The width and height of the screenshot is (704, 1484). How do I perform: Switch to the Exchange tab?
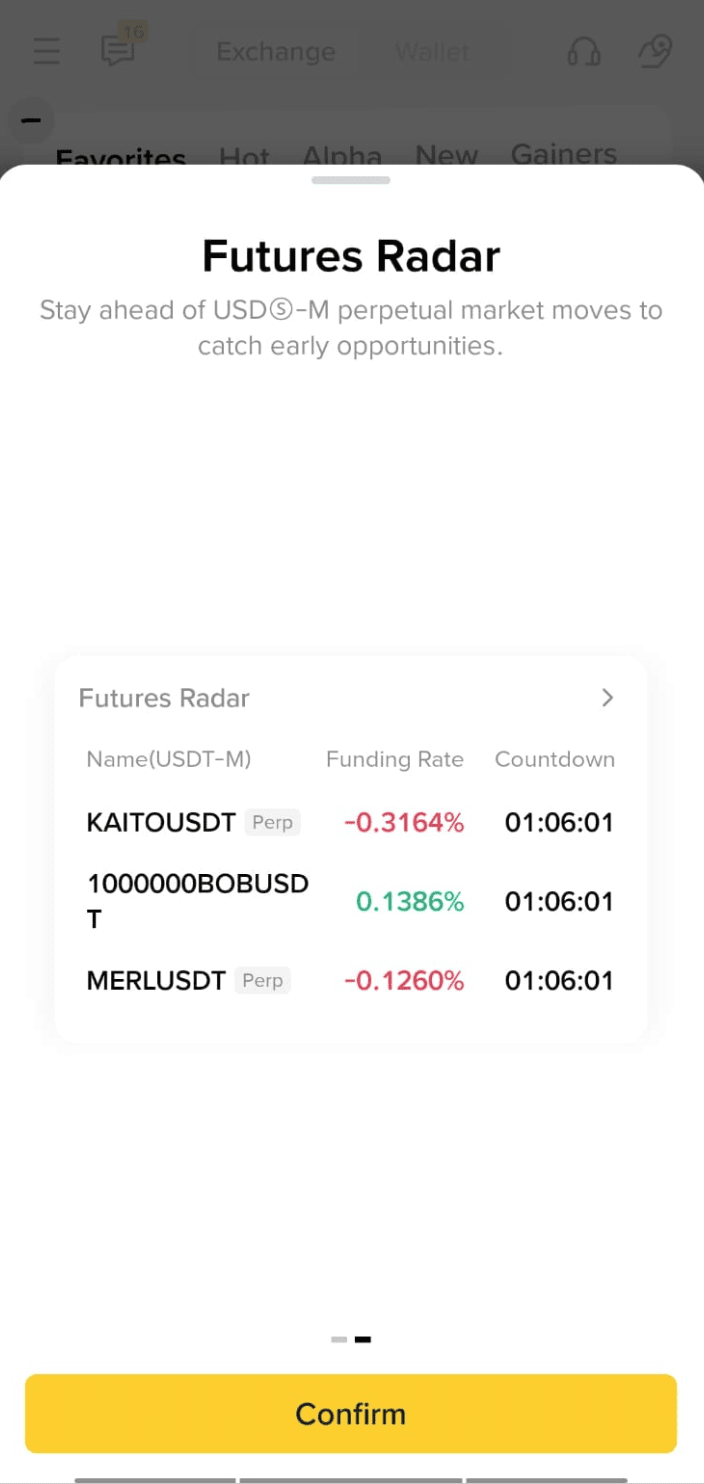tap(276, 52)
